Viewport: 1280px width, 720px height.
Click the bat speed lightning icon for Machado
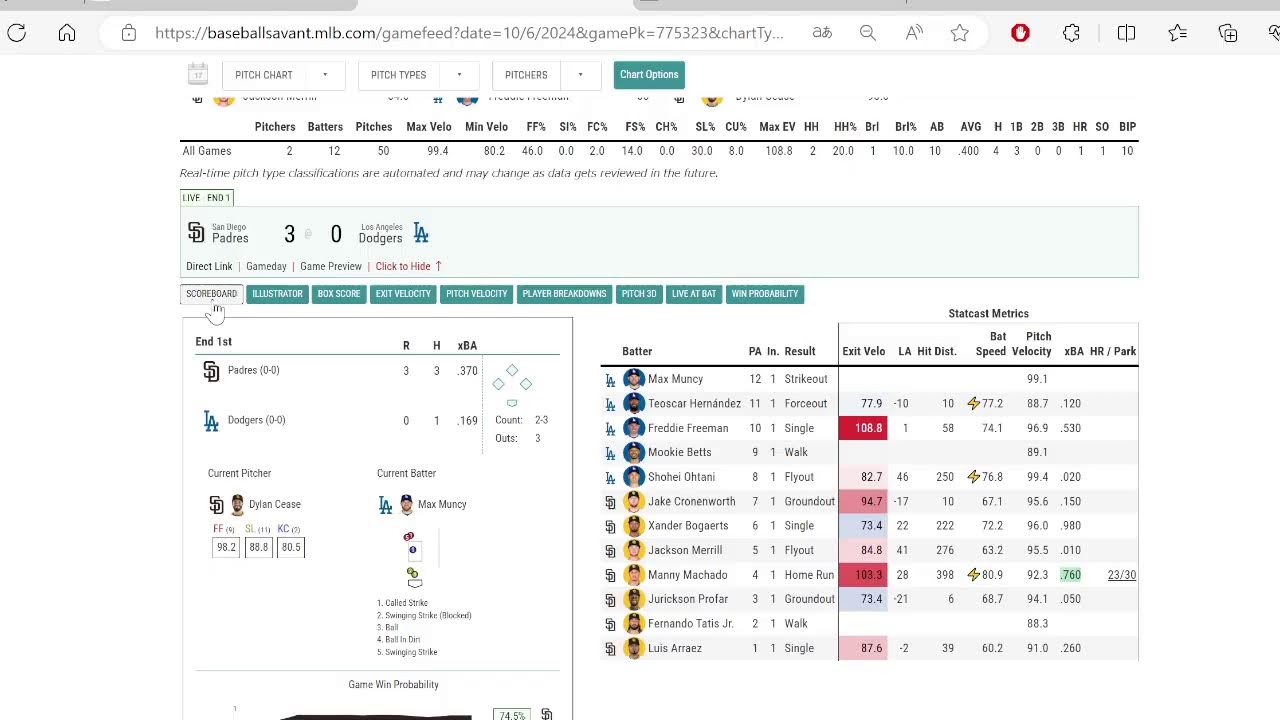click(x=973, y=575)
